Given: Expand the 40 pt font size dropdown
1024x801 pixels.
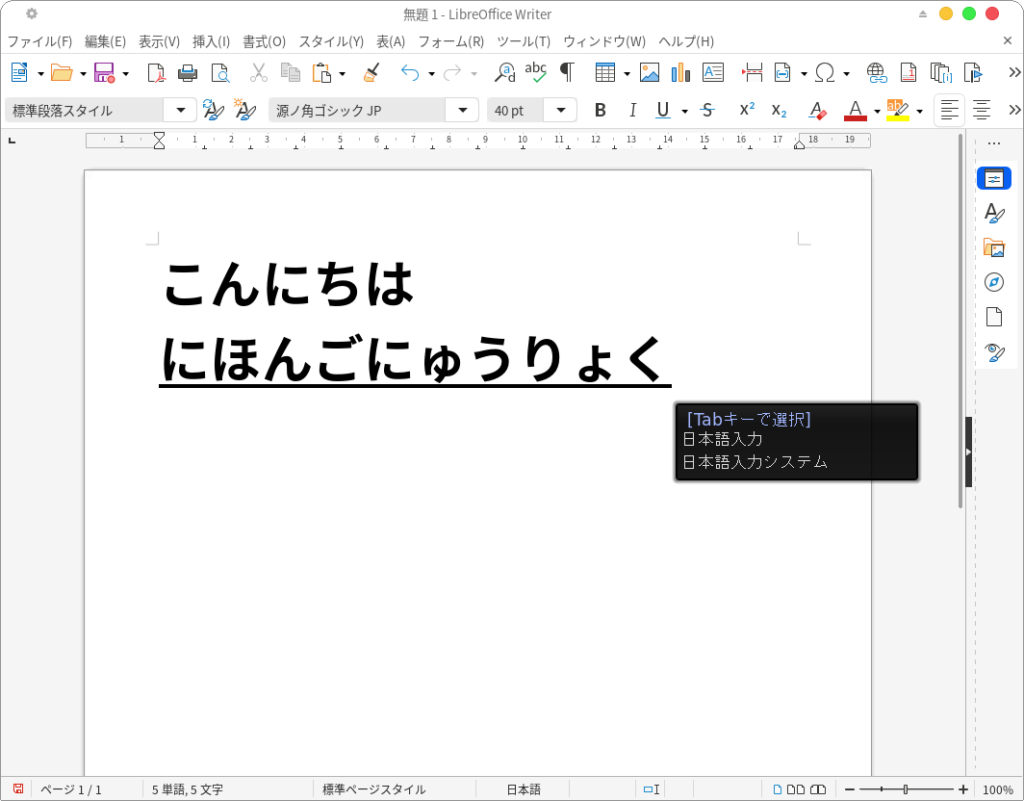Looking at the screenshot, I should pos(560,110).
